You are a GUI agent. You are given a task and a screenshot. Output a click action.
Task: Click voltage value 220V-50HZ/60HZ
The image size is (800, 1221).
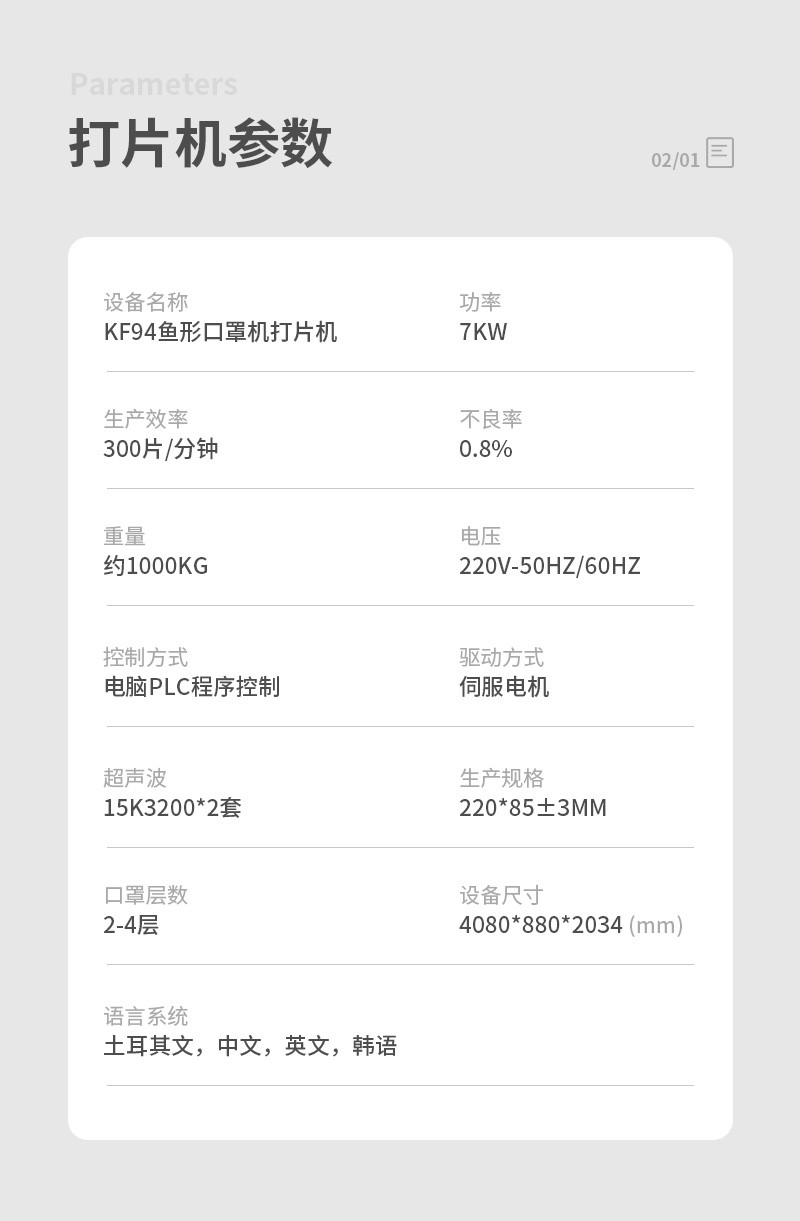[x=550, y=566]
